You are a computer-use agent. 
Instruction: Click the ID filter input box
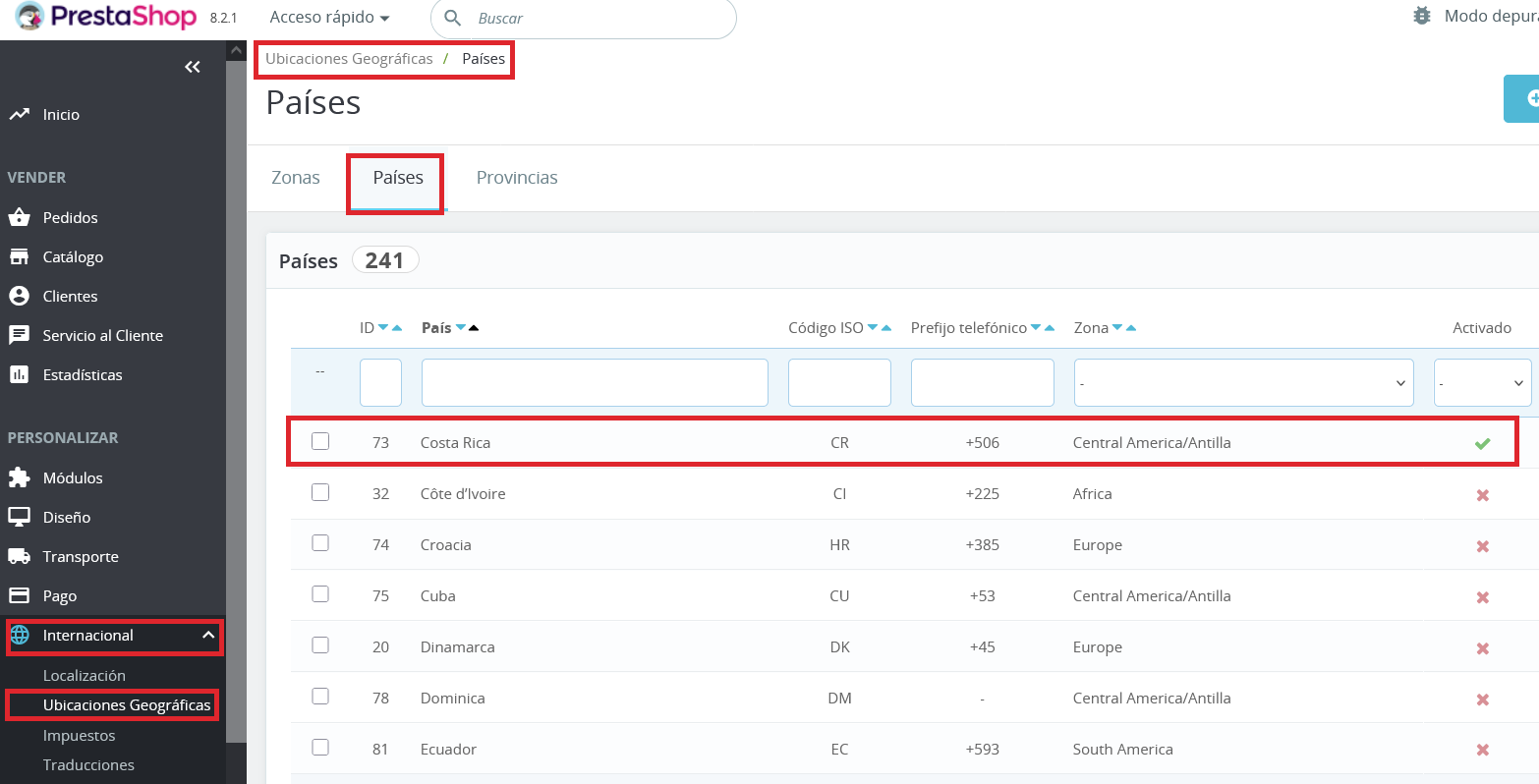tap(380, 382)
